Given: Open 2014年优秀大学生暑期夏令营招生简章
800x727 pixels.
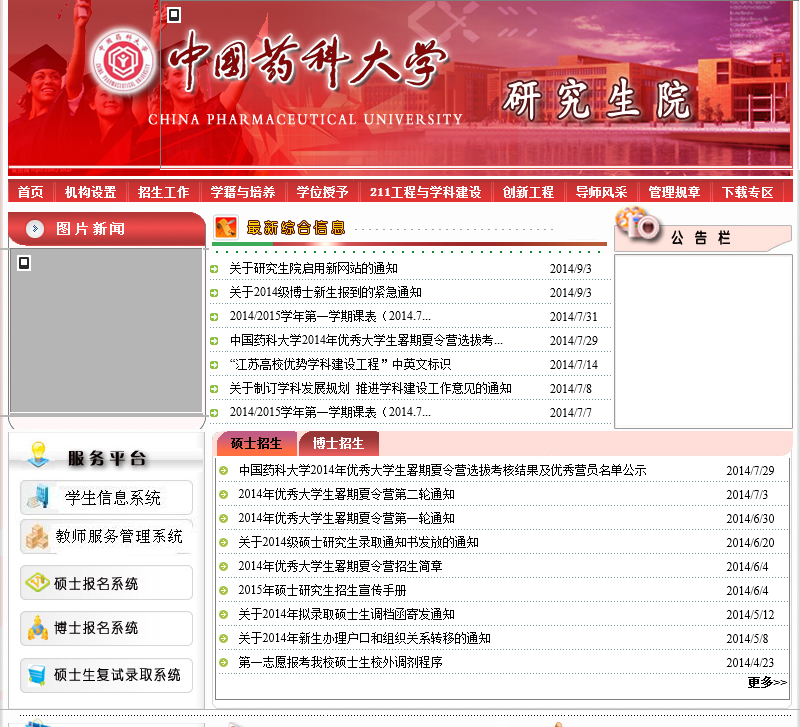Looking at the screenshot, I should (x=340, y=566).
